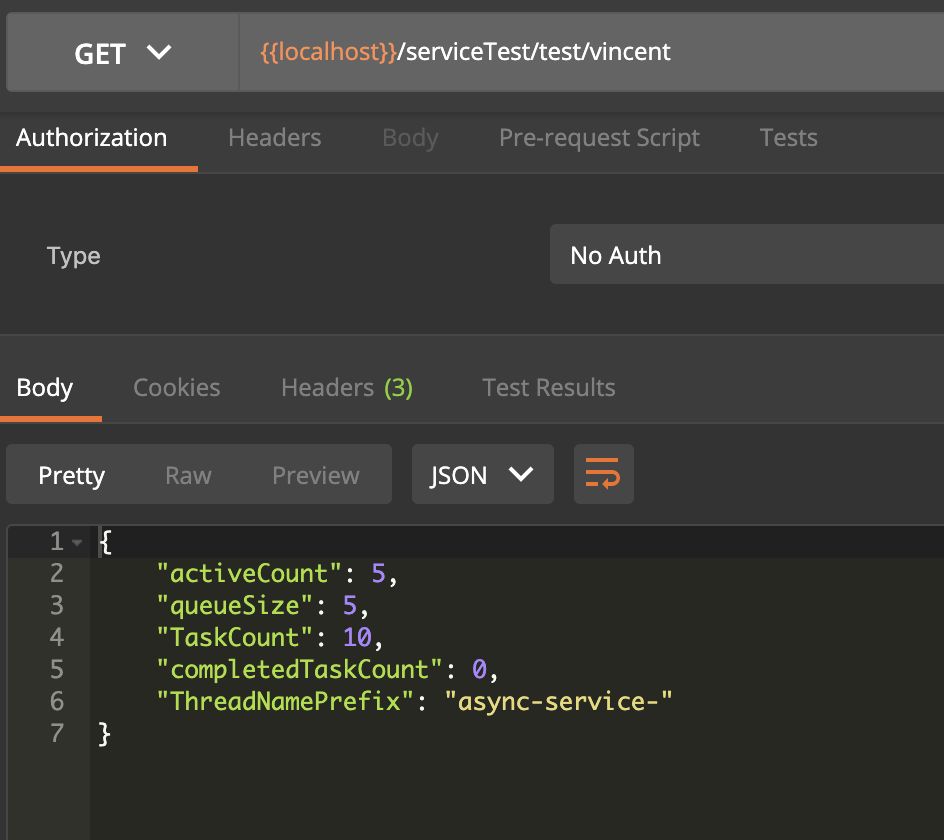
Task: Collapse the JSON object at line 1
Action: (x=76, y=543)
